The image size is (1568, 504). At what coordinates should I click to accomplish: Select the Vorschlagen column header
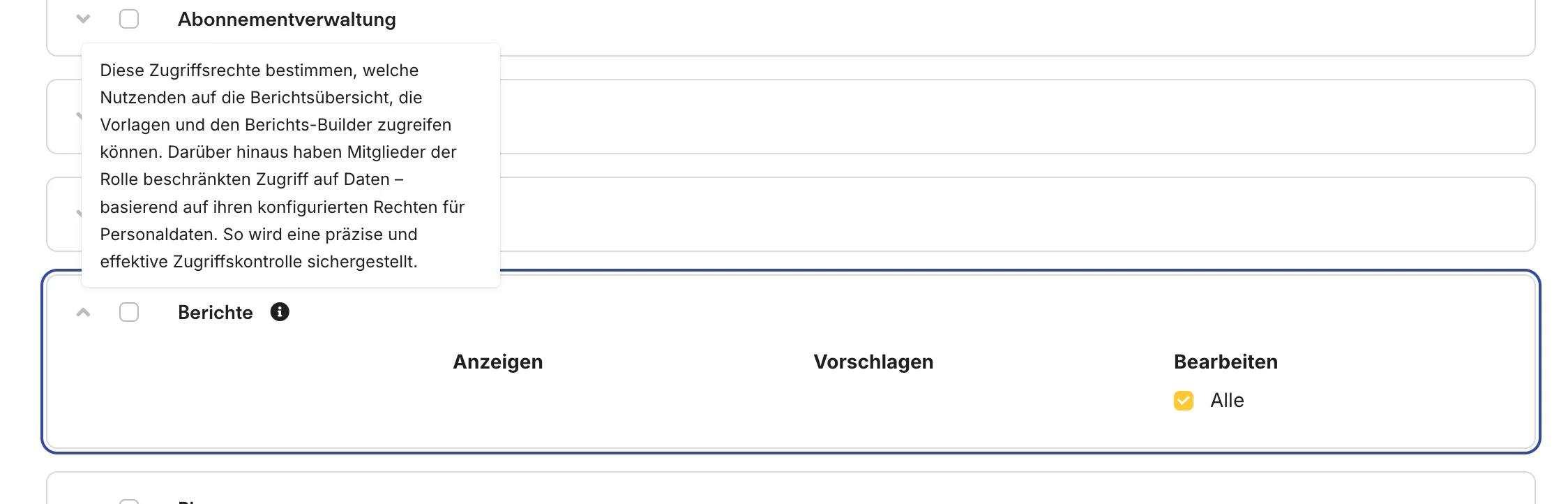click(873, 362)
